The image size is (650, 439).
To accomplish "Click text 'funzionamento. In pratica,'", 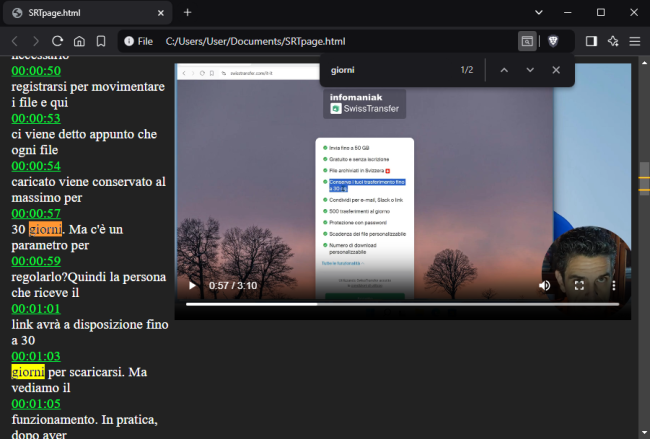I will point(85,420).
